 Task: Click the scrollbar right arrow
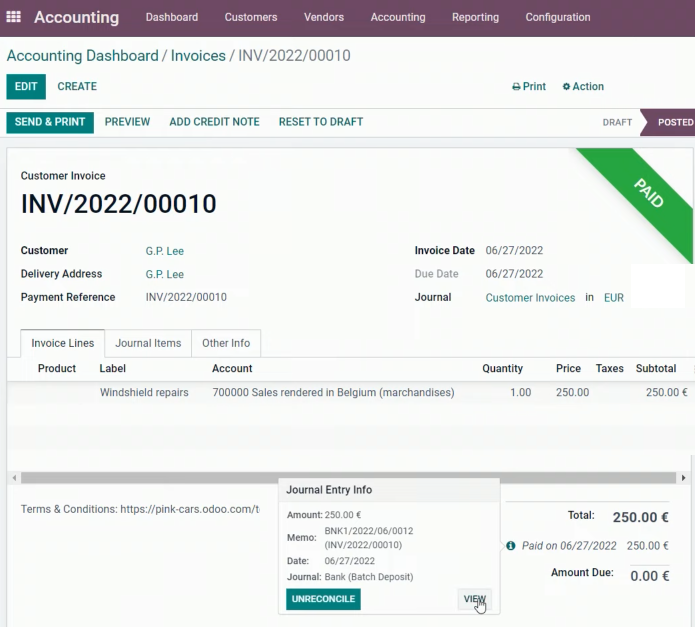click(x=683, y=478)
